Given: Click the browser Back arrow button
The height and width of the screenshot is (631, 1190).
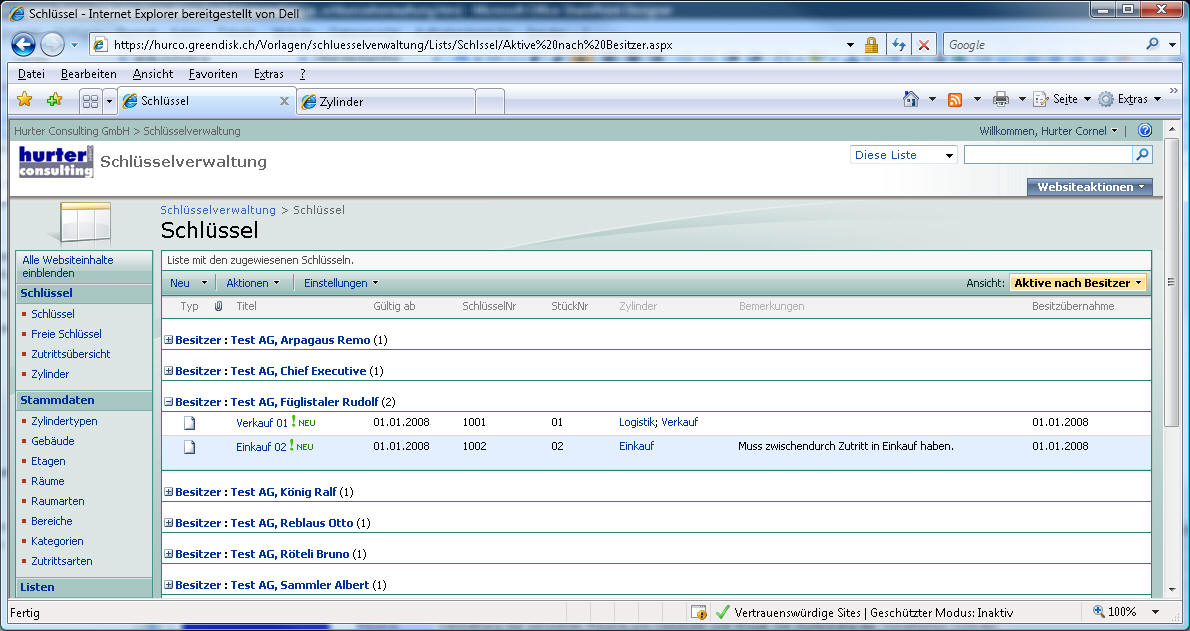Looking at the screenshot, I should [x=24, y=45].
